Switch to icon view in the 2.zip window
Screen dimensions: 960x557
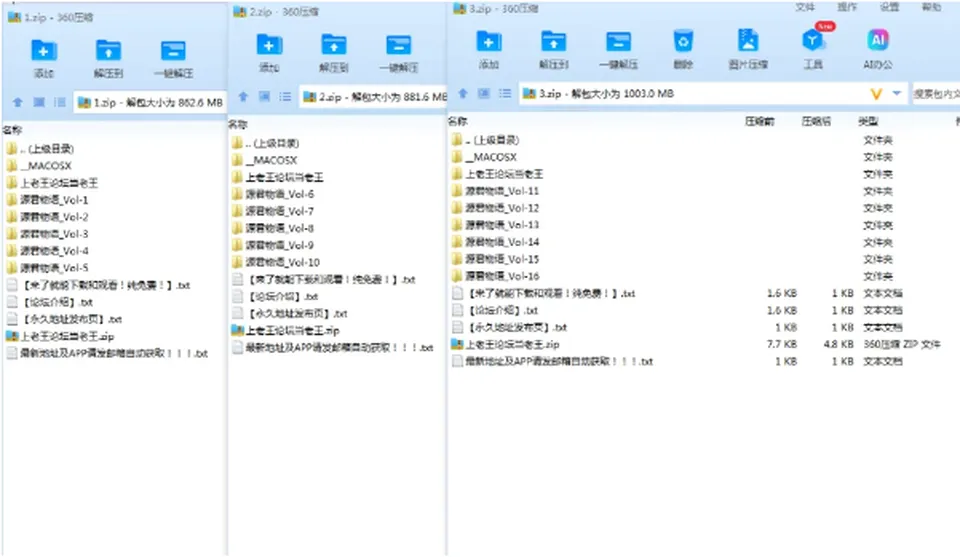[264, 97]
